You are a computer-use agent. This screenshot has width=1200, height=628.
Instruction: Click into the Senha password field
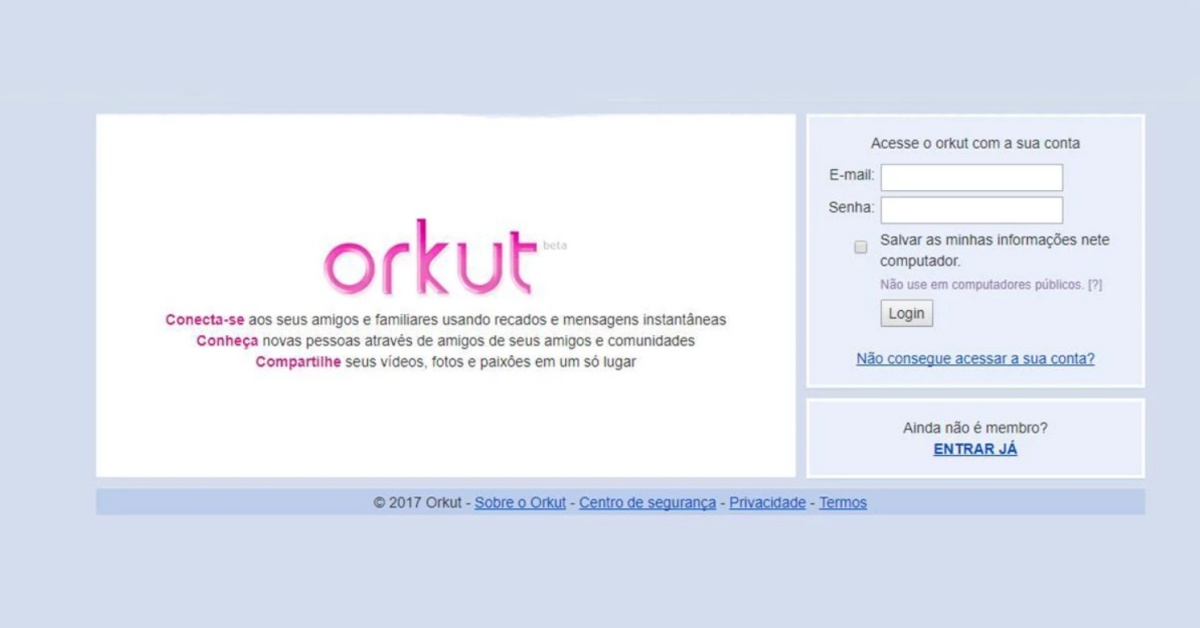click(971, 210)
